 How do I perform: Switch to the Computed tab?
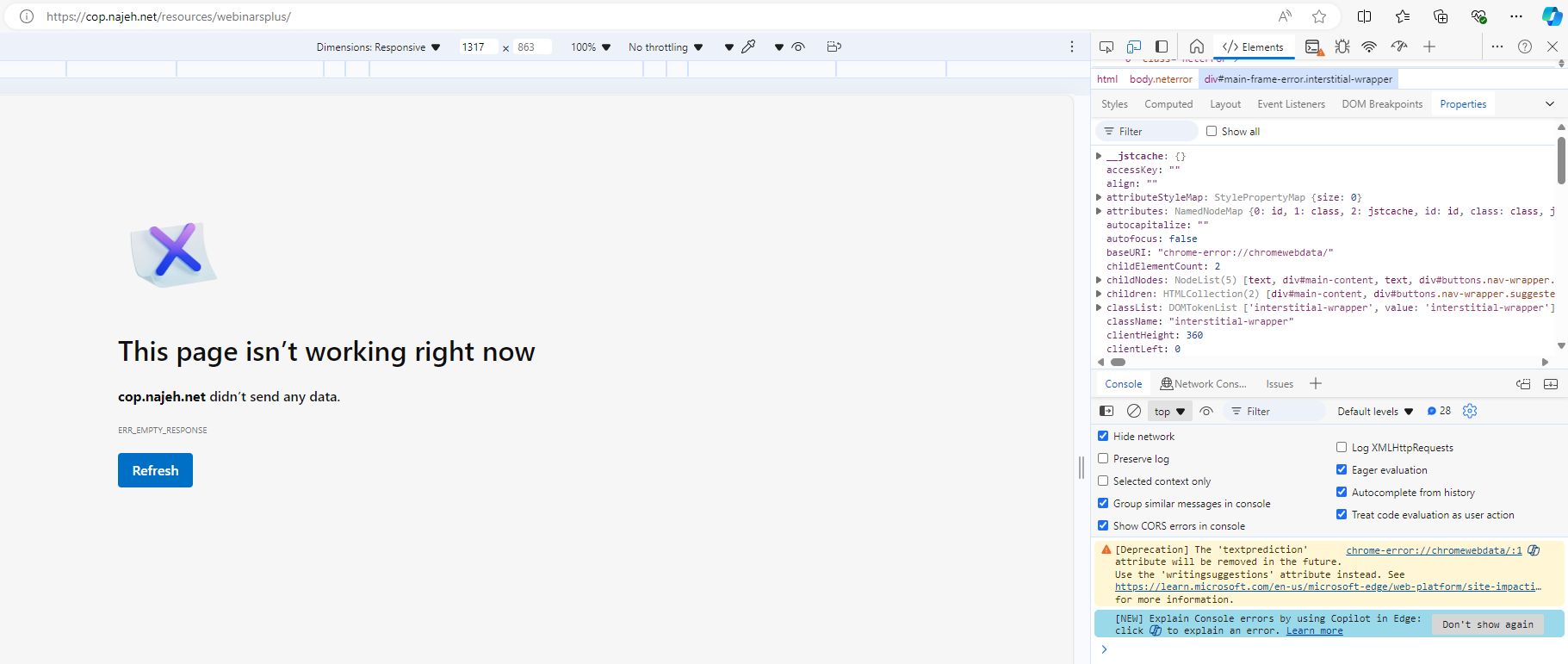[x=1168, y=104]
